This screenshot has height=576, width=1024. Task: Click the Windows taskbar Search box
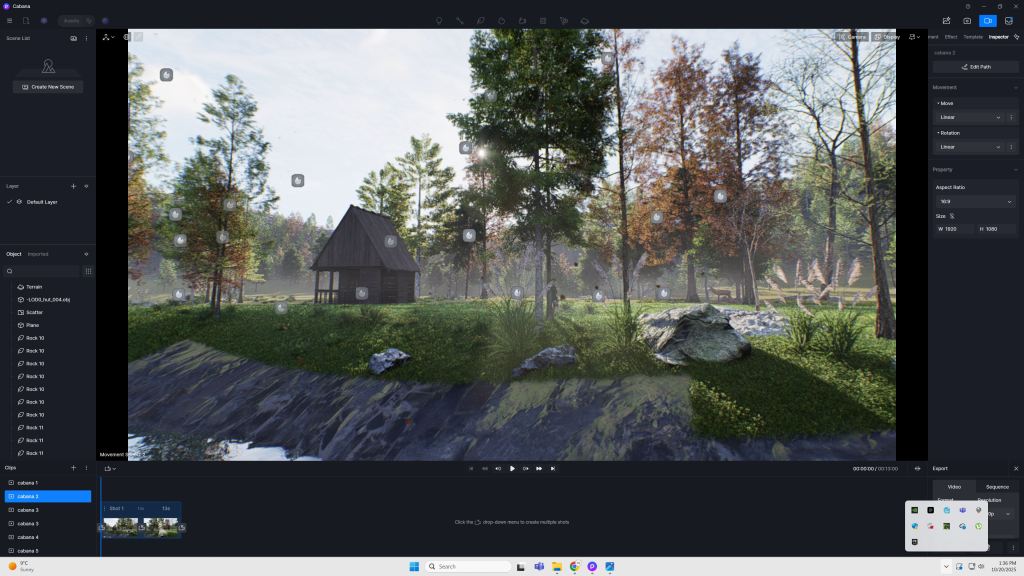(x=468, y=566)
